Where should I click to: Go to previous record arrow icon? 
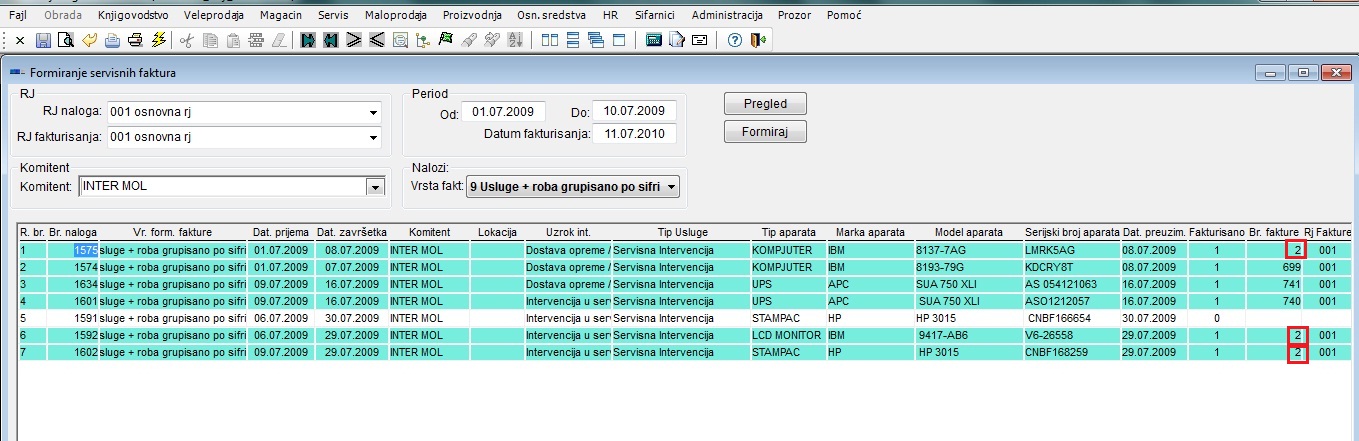pyautogui.click(x=331, y=41)
